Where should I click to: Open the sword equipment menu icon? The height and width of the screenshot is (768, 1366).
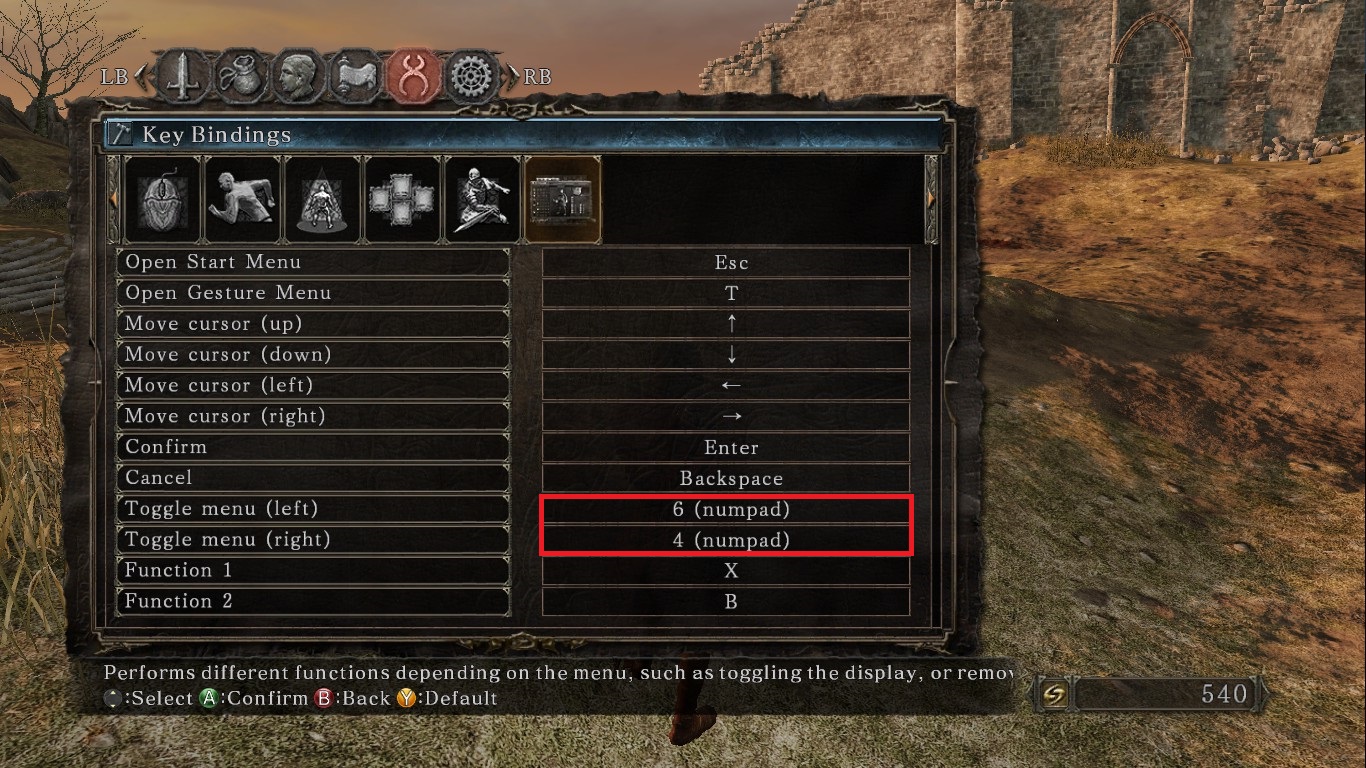[182, 76]
